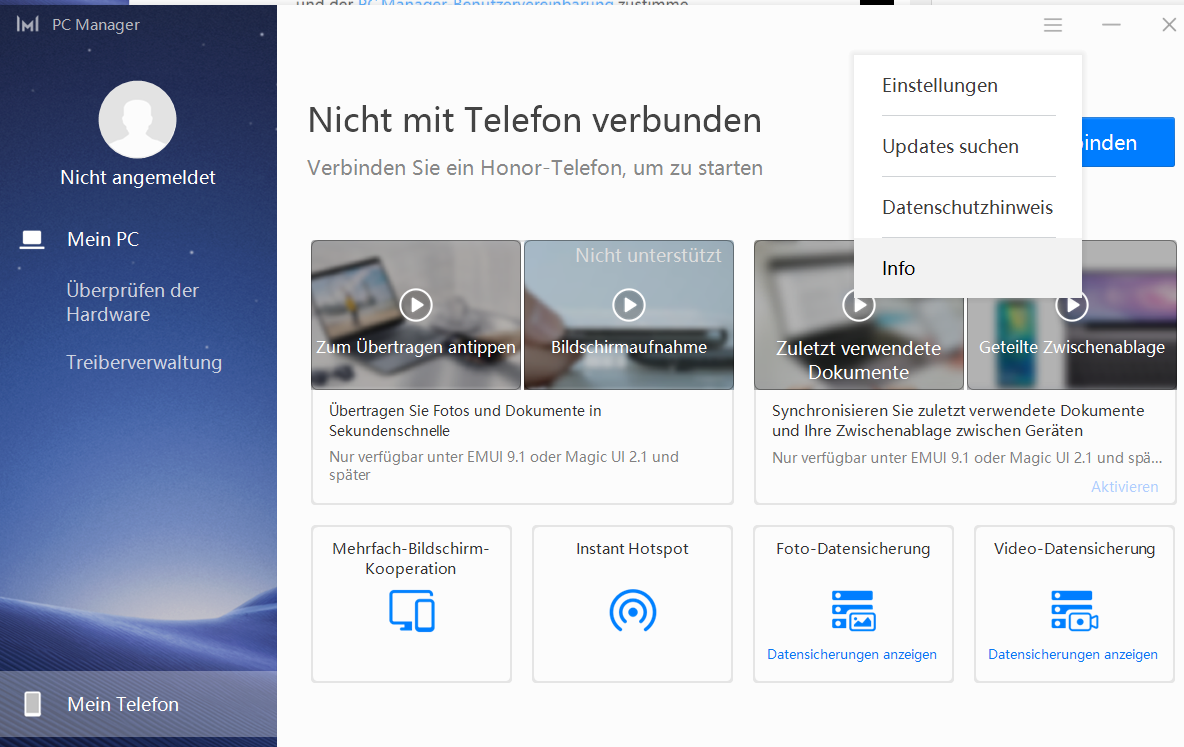Click the Mein Telefon phone icon
This screenshot has height=747, width=1184.
(32, 704)
